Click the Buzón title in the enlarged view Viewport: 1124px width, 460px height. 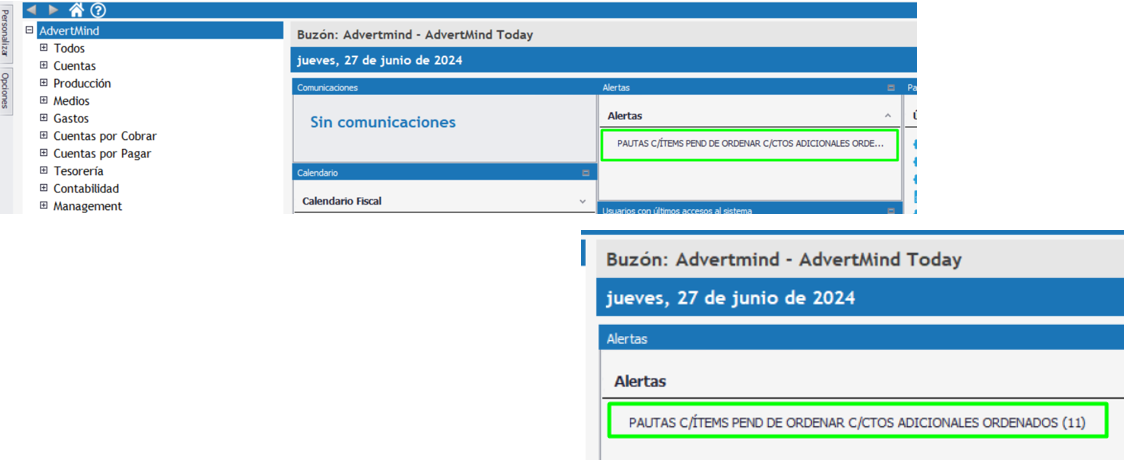pyautogui.click(x=784, y=259)
